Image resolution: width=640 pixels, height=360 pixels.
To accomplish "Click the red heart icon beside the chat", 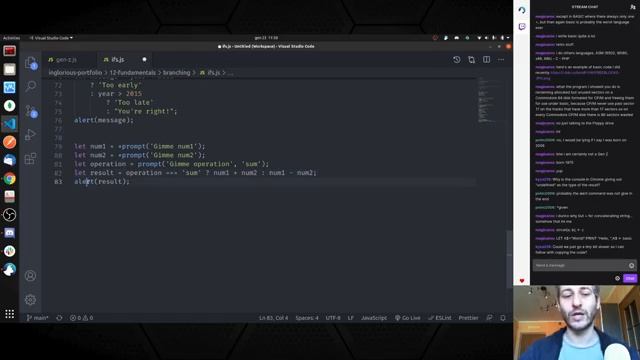I will point(522,281).
